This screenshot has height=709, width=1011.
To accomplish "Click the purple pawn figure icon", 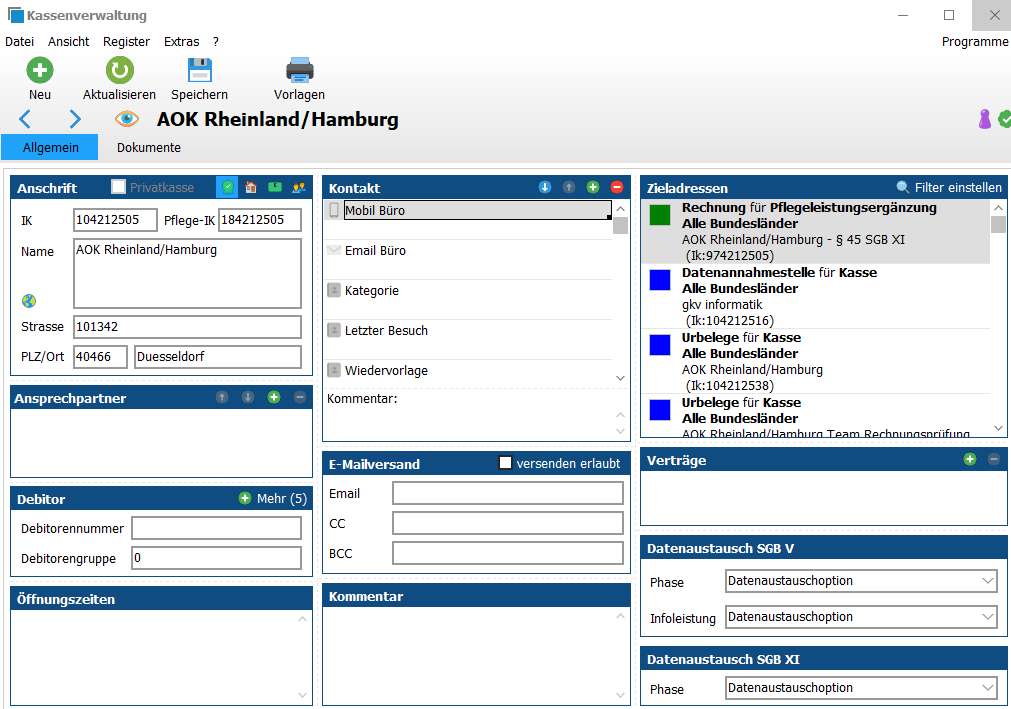I will (x=984, y=119).
